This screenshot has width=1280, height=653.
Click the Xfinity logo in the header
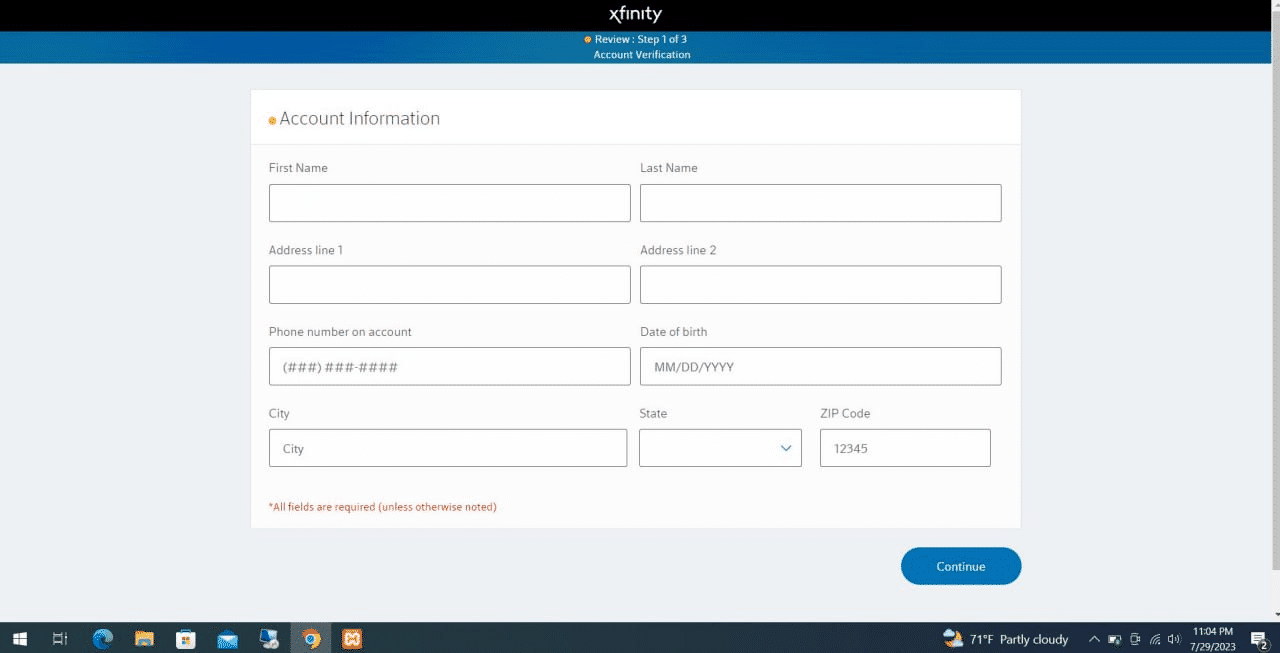pyautogui.click(x=635, y=14)
